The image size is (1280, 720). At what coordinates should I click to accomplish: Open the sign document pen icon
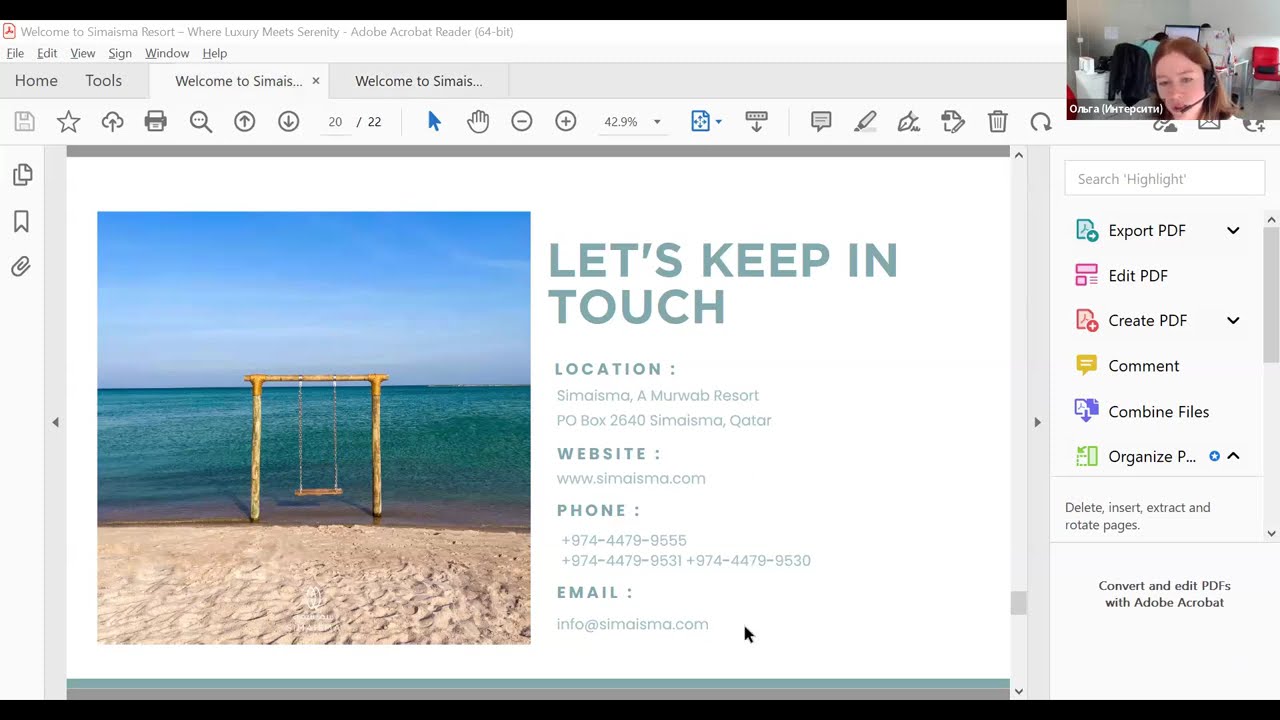[x=909, y=122]
